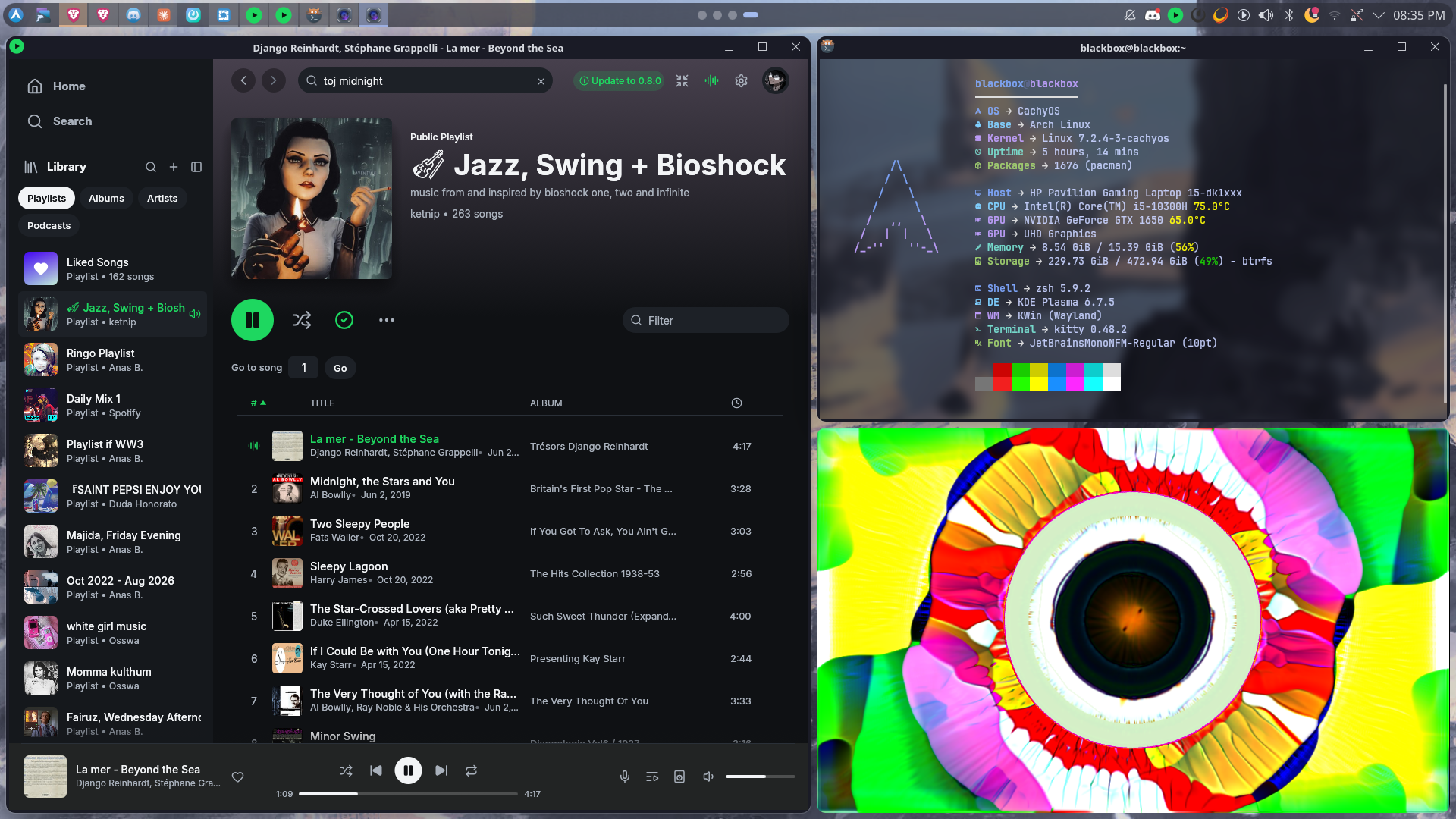Pause playback in the bottom player bar
Image resolution: width=1456 pixels, height=819 pixels.
click(408, 770)
